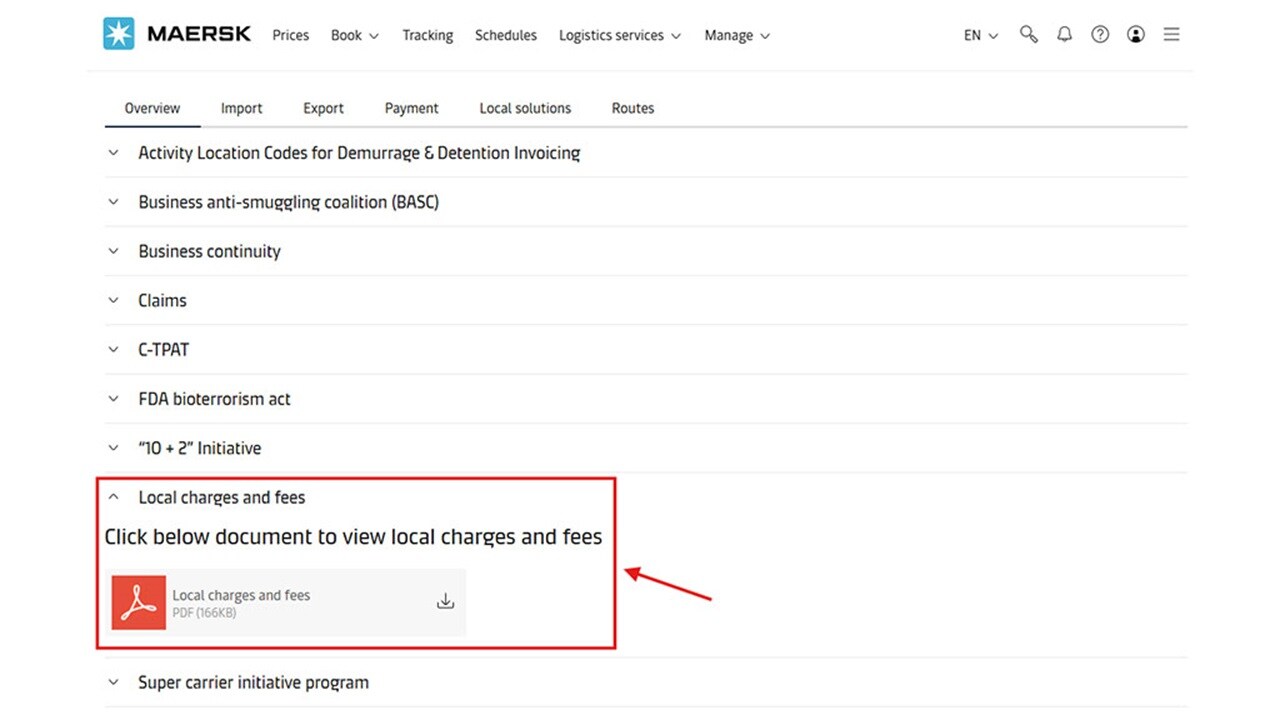Click the help question mark icon

[x=1100, y=35]
